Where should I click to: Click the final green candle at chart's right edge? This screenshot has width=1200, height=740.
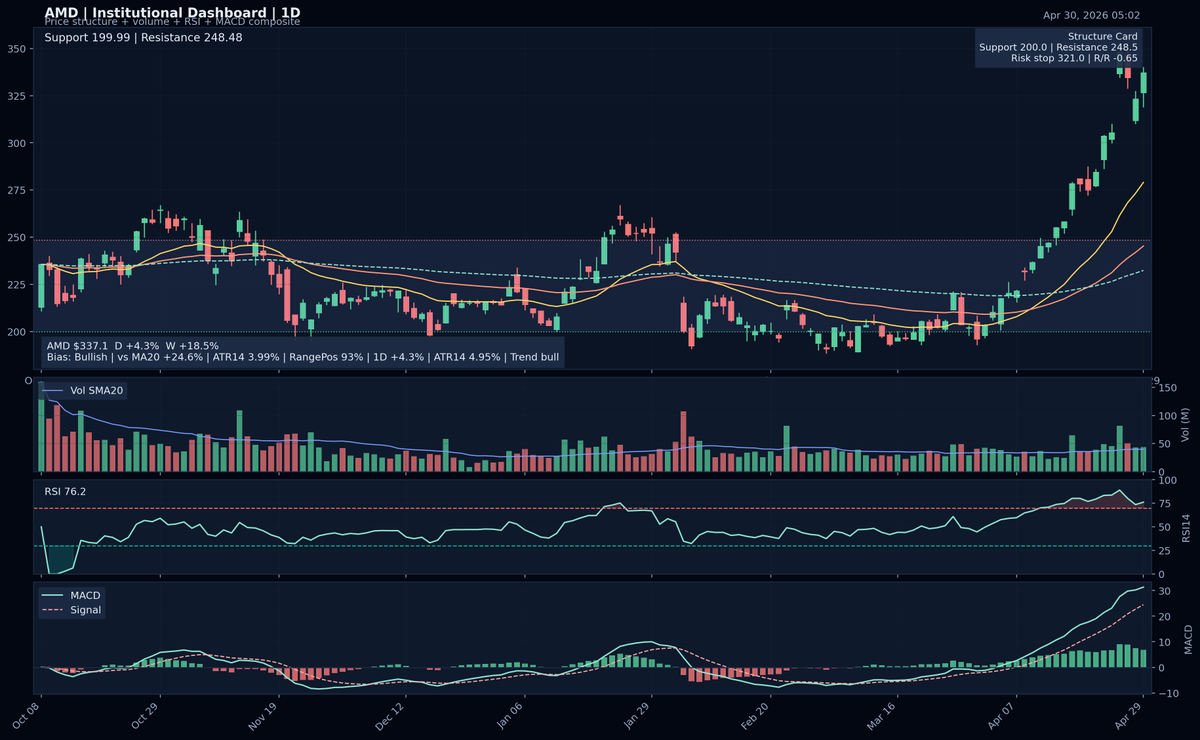tap(1144, 82)
